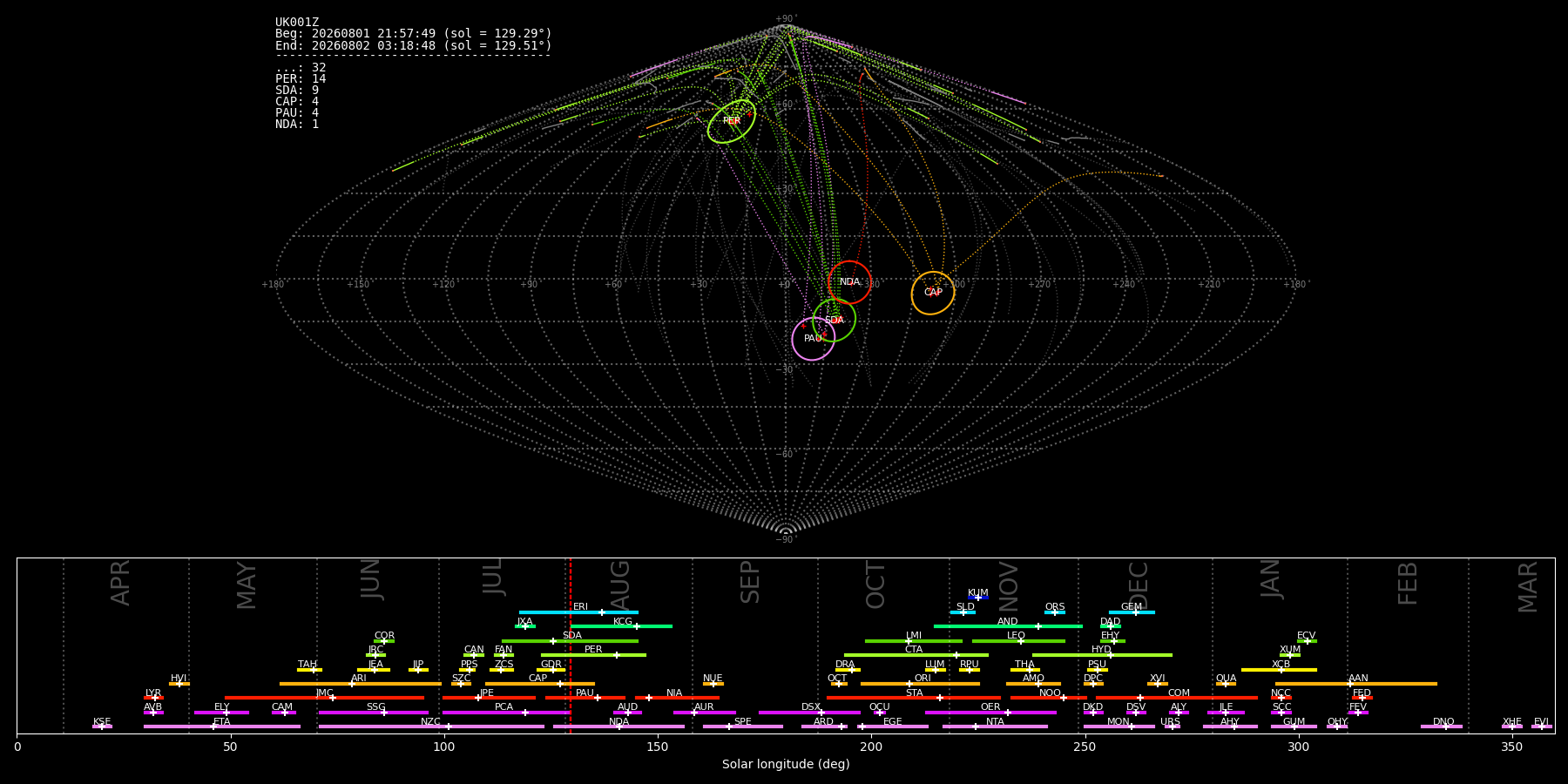Select the GEM shower bar in timeline
Viewport: 1568px width, 784px height.
[x=1132, y=612]
